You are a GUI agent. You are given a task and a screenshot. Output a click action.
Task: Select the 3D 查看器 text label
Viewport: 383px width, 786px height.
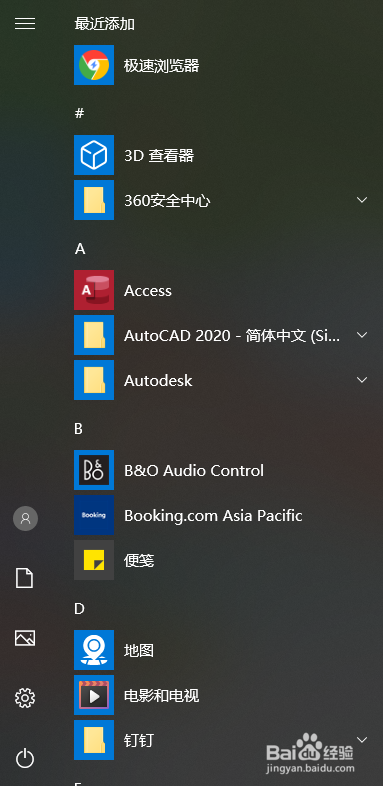click(159, 155)
